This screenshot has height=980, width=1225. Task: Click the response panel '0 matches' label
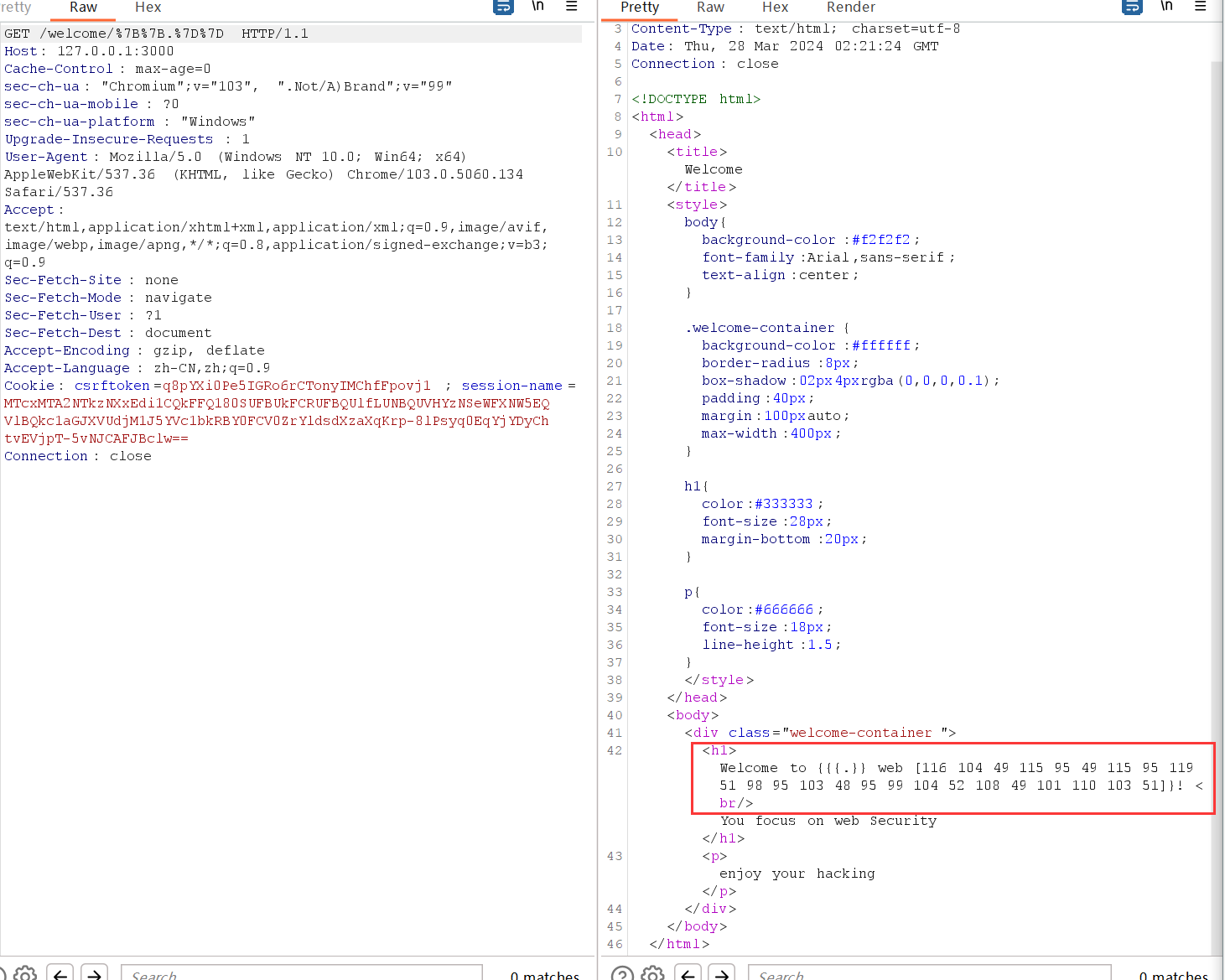[1174, 974]
